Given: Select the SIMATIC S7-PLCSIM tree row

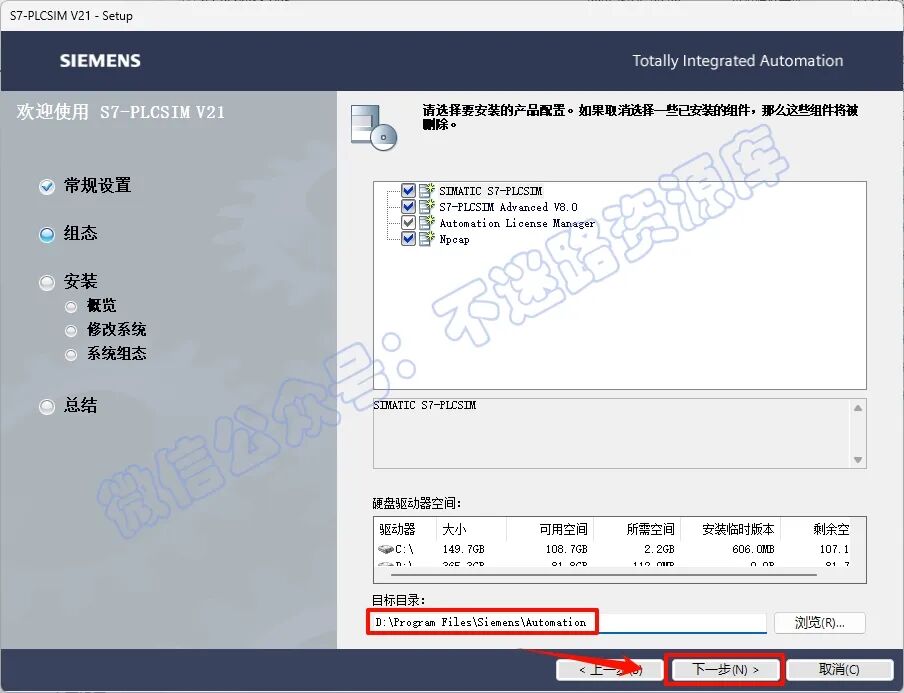Looking at the screenshot, I should click(x=491, y=191).
